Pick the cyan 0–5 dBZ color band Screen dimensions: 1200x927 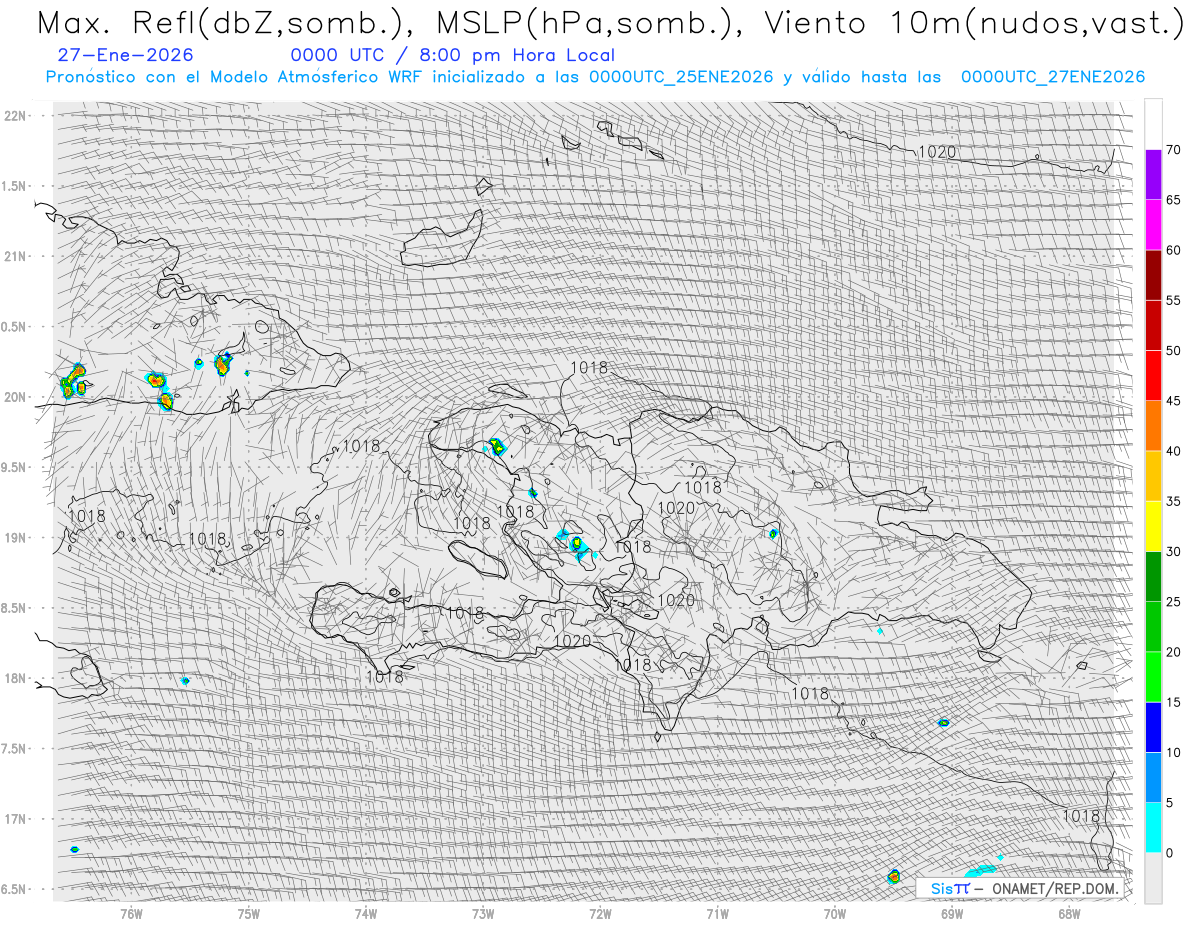tap(1153, 828)
